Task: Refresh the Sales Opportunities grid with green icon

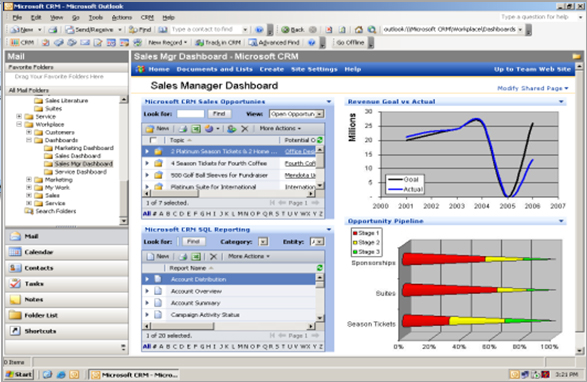Action: (x=320, y=140)
